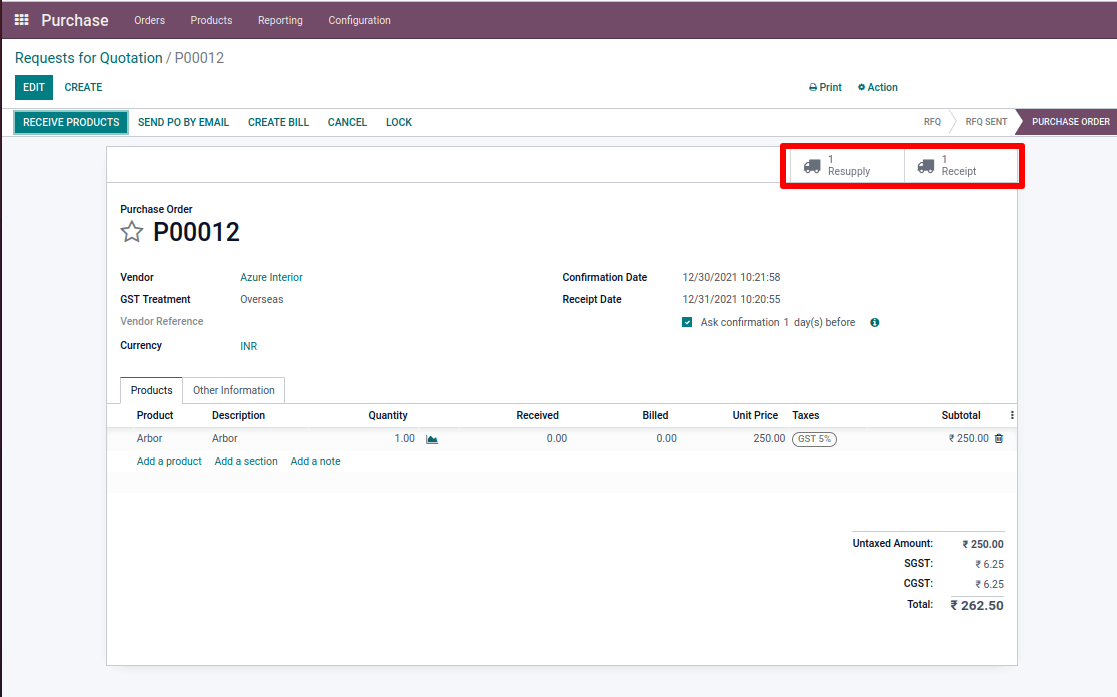Click RECEIVE PRODUCTS button
The width and height of the screenshot is (1117, 697).
point(71,122)
